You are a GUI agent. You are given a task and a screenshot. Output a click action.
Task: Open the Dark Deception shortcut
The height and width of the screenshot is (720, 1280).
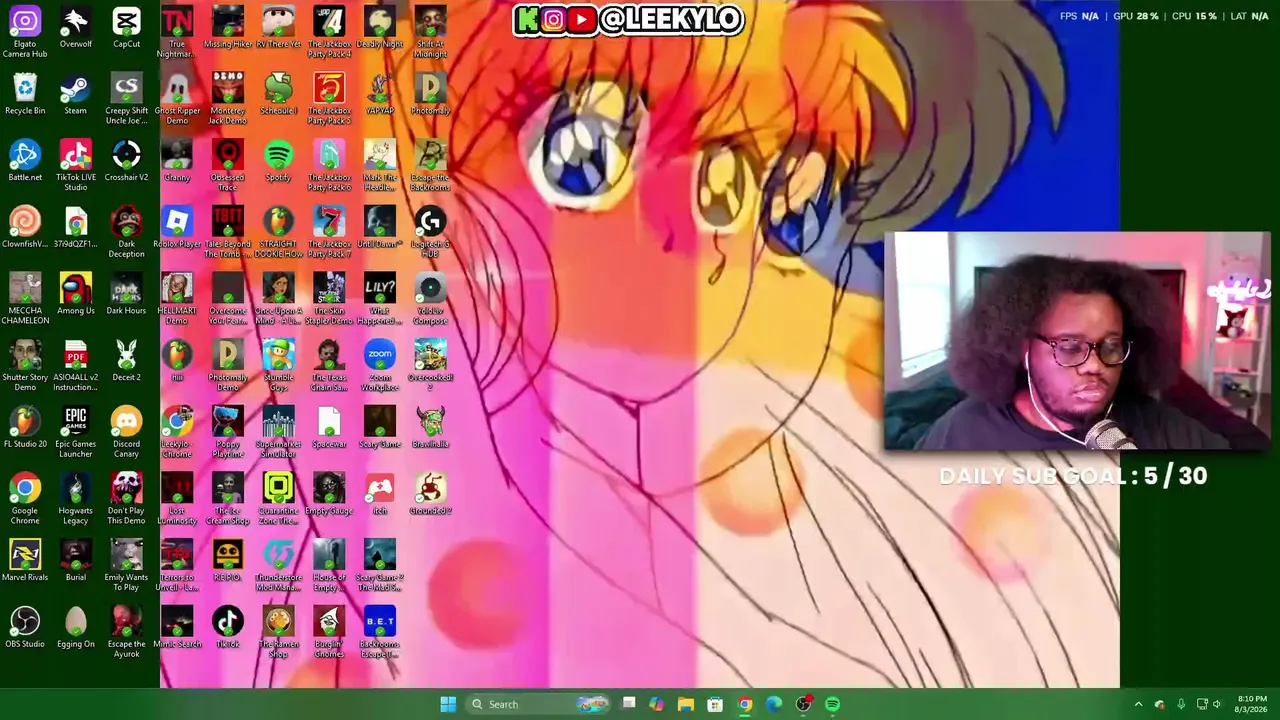[126, 233]
